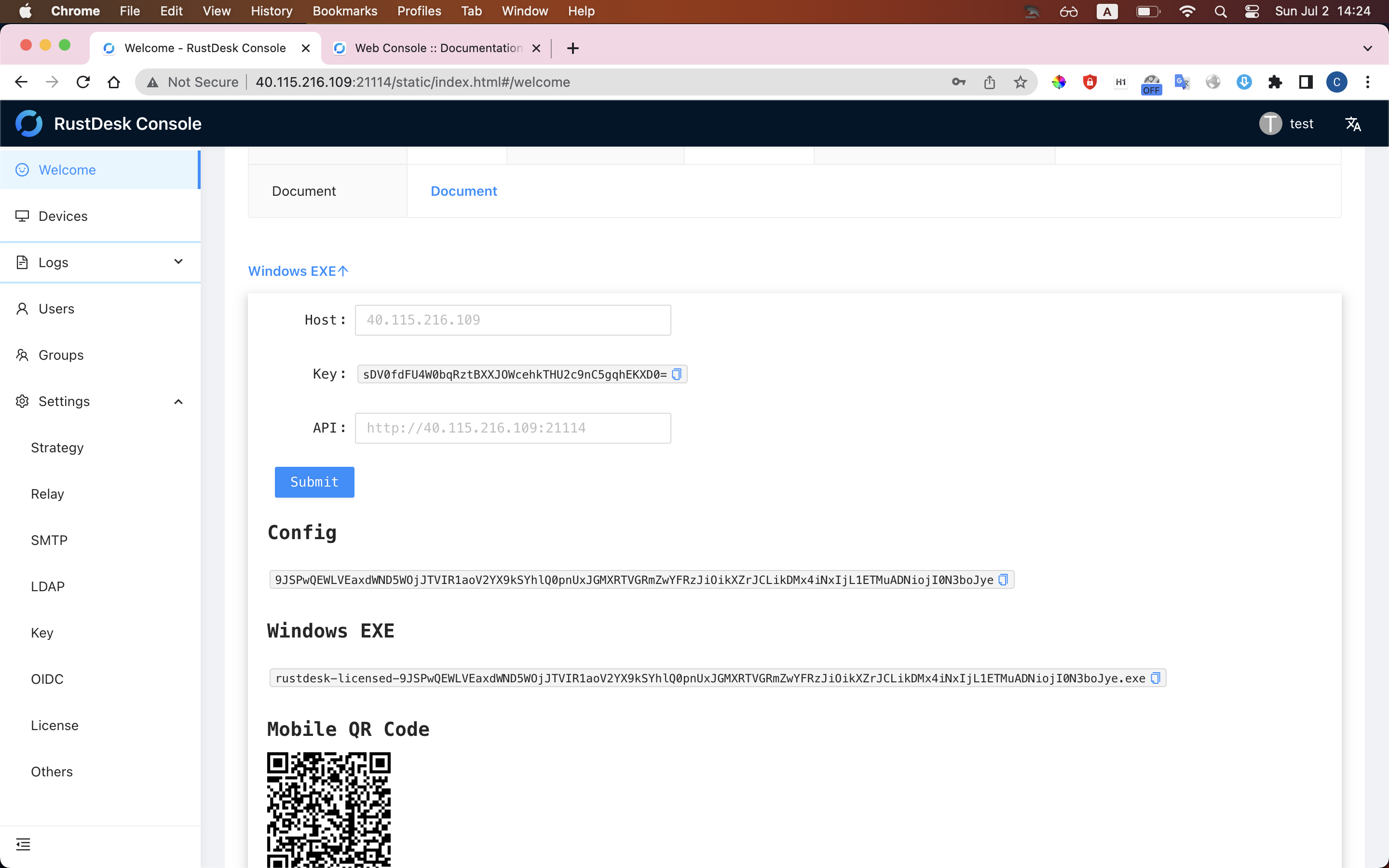The width and height of the screenshot is (1389, 868).
Task: Open the tab search dropdown chevron
Action: tap(1367, 48)
